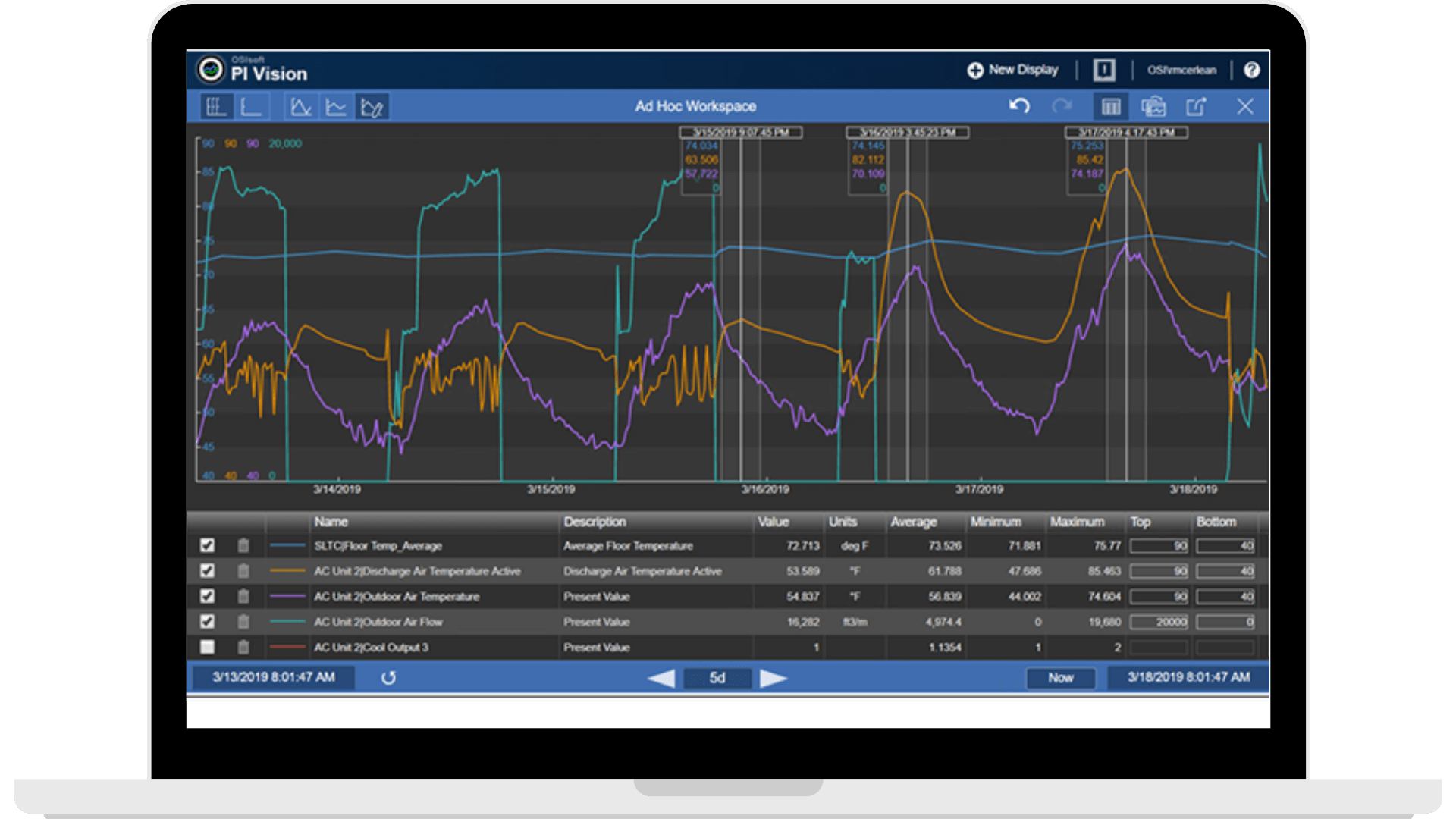
Task: Click Top scale field for Outdoor Air Flow
Action: [x=1158, y=622]
